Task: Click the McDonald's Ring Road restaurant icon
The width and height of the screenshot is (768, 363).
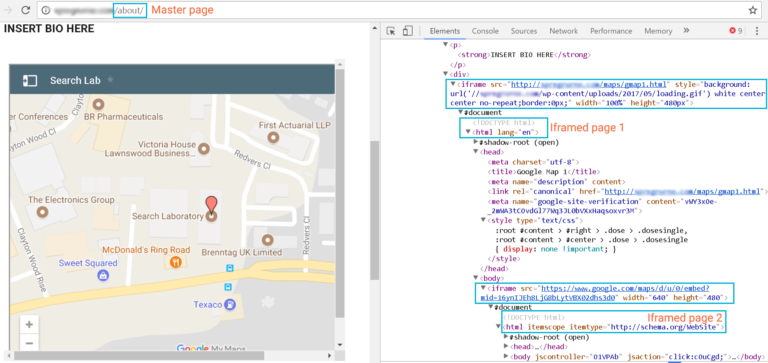Action: [176, 263]
